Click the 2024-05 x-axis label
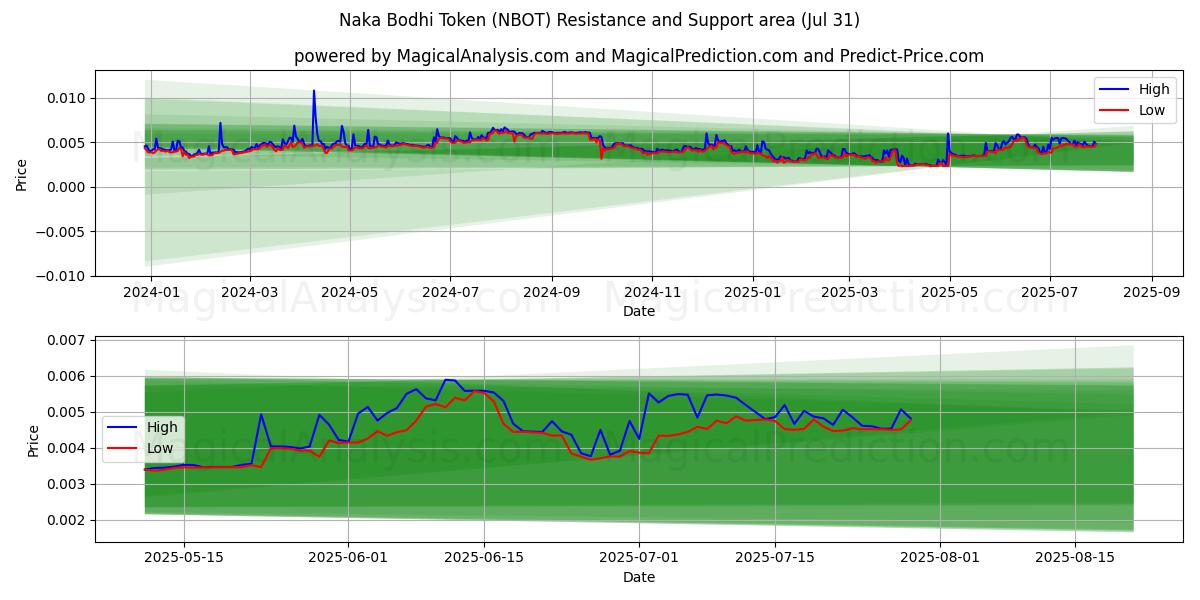Viewport: 1200px width, 600px height. point(350,293)
